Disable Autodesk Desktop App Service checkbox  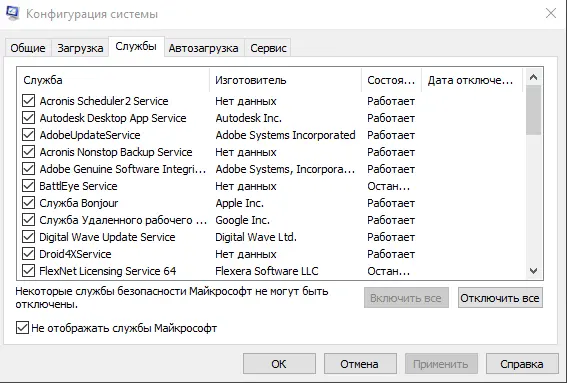(x=29, y=118)
